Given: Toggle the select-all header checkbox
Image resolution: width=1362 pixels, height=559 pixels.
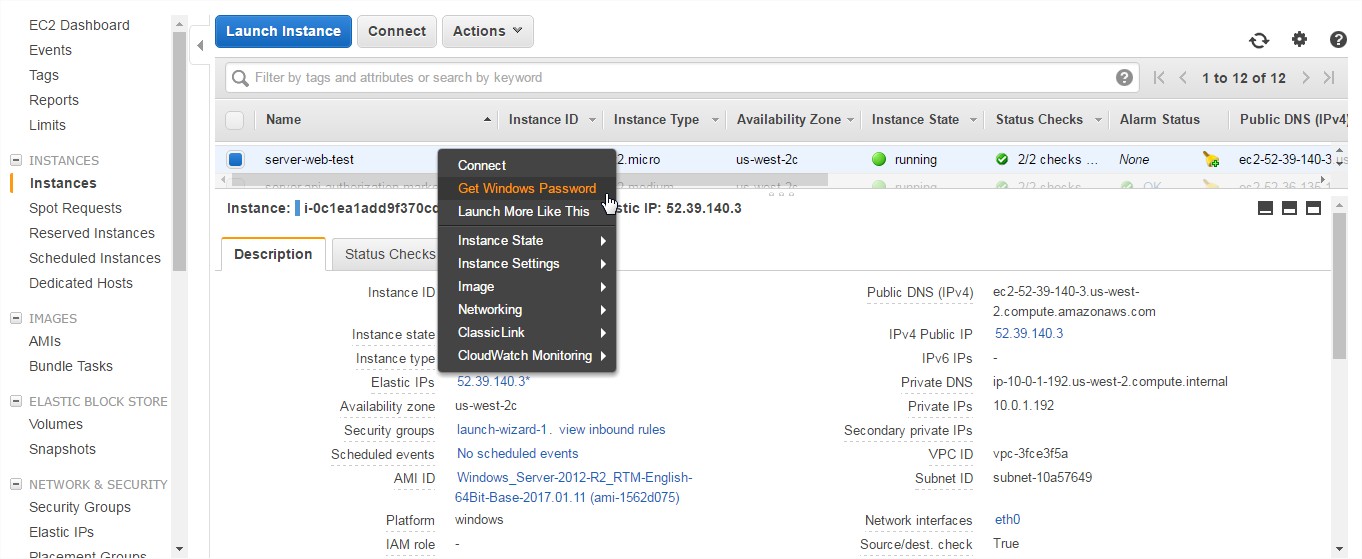Looking at the screenshot, I should click(235, 120).
